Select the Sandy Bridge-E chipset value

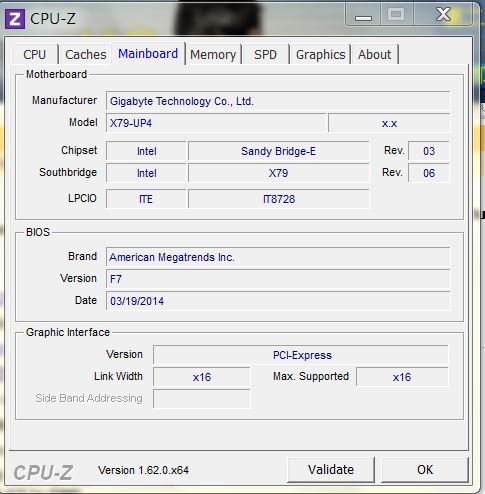279,151
